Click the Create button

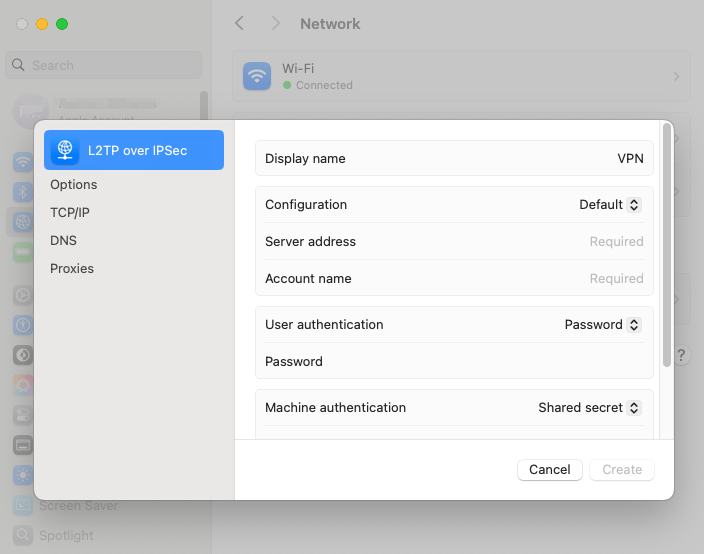coord(622,470)
